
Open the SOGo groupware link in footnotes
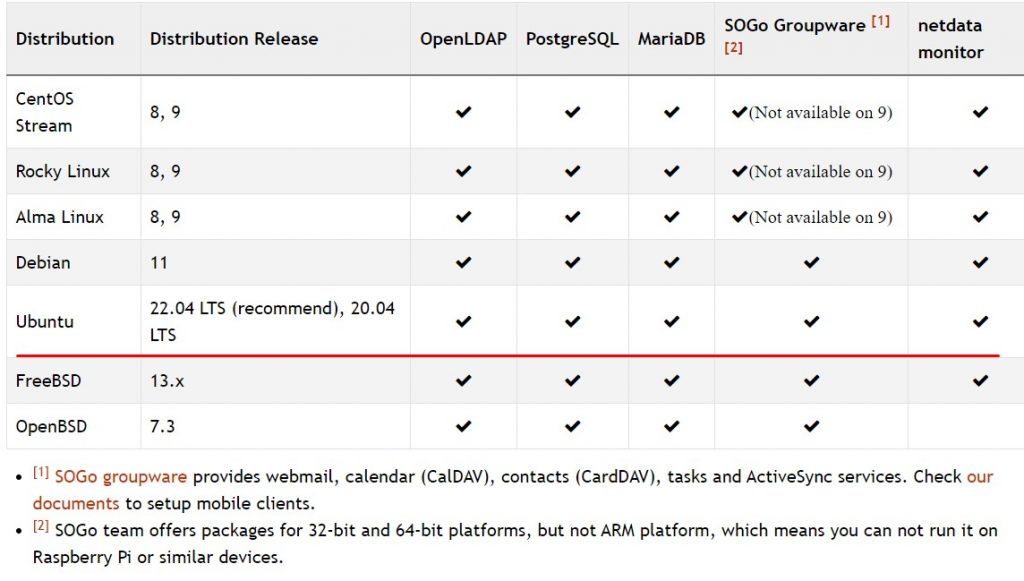click(121, 477)
